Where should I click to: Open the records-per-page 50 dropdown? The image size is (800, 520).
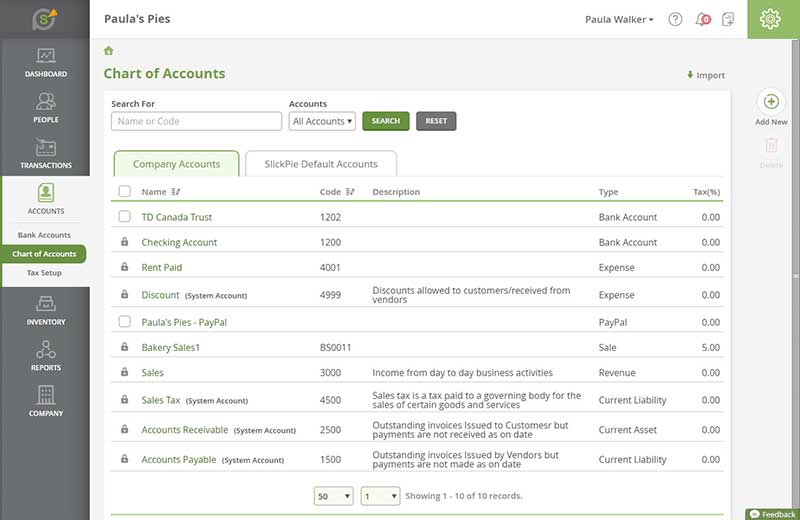tap(333, 496)
